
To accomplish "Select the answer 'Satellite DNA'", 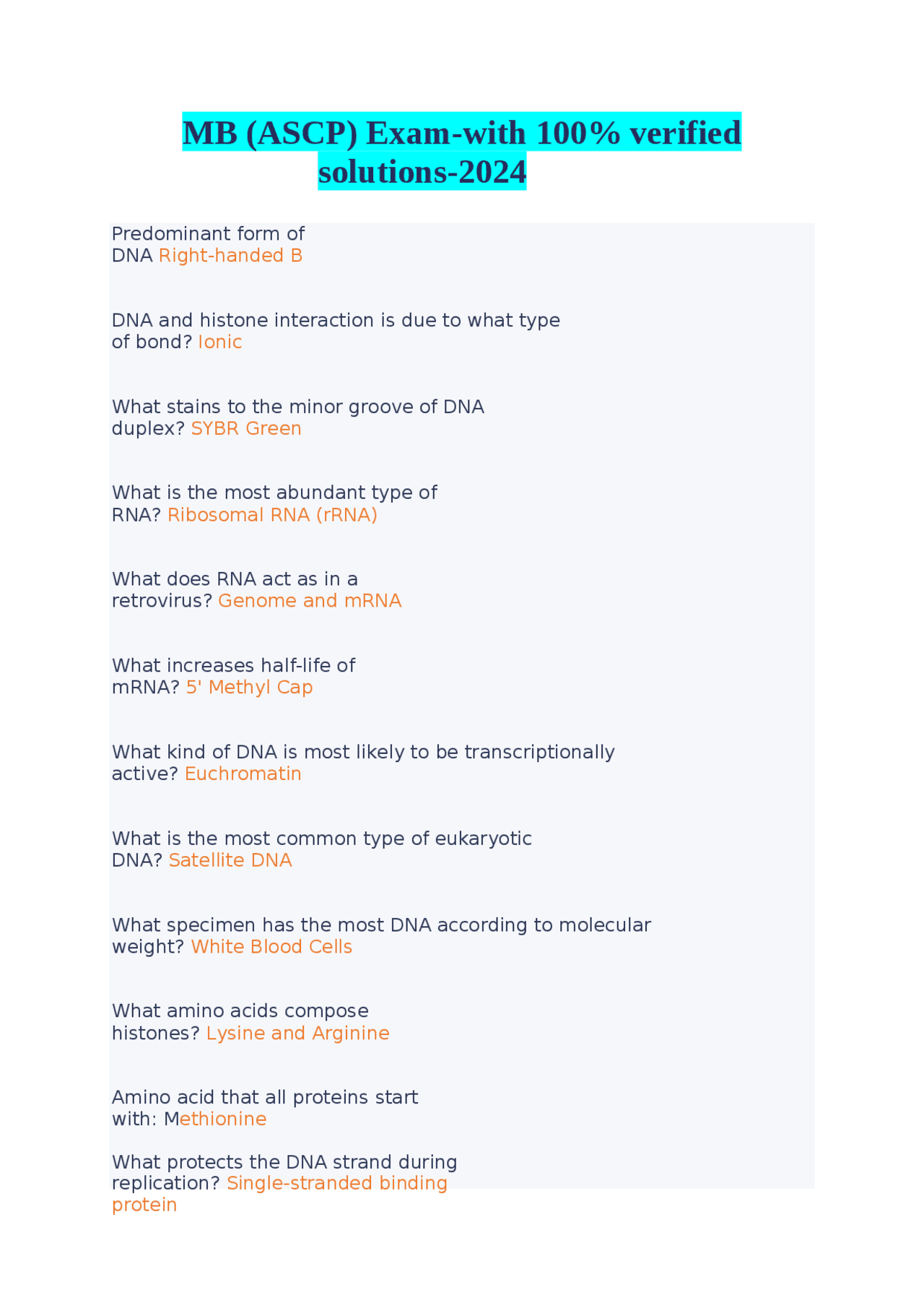I will click(230, 860).
